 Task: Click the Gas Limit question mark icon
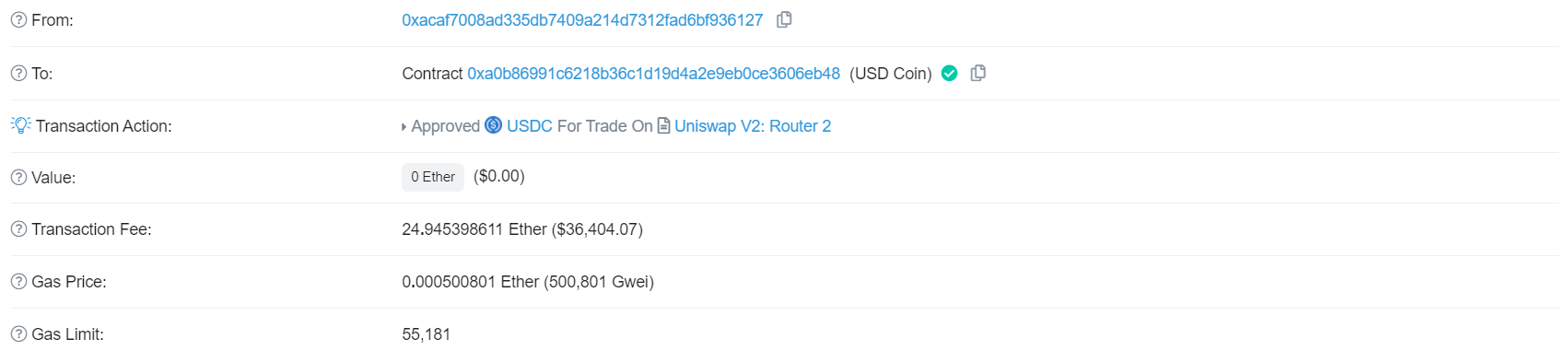pos(18,334)
